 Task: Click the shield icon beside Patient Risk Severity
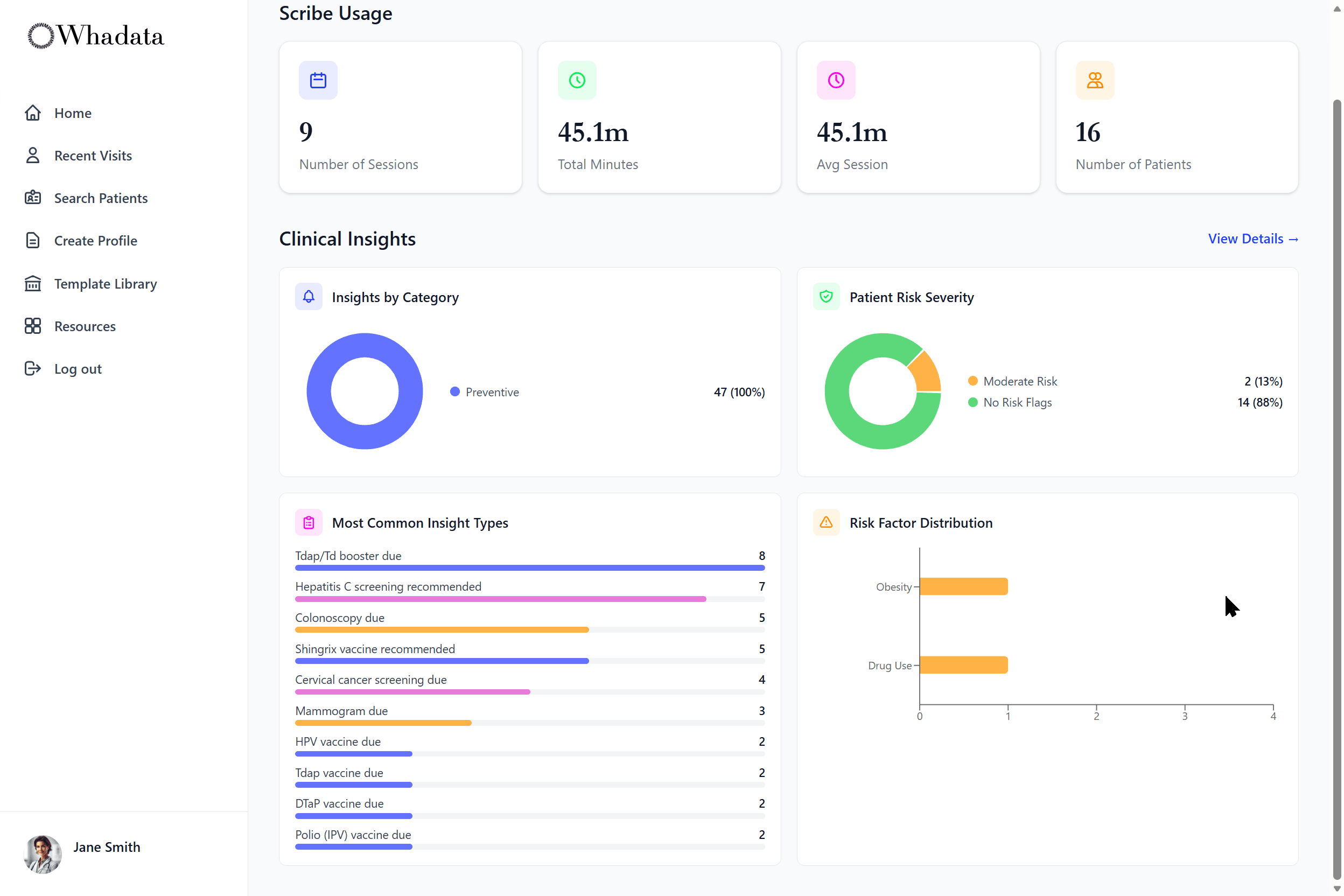[x=825, y=297]
